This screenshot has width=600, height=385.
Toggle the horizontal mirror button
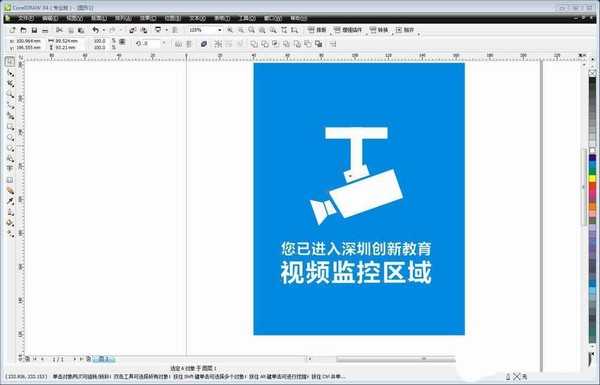pos(178,44)
